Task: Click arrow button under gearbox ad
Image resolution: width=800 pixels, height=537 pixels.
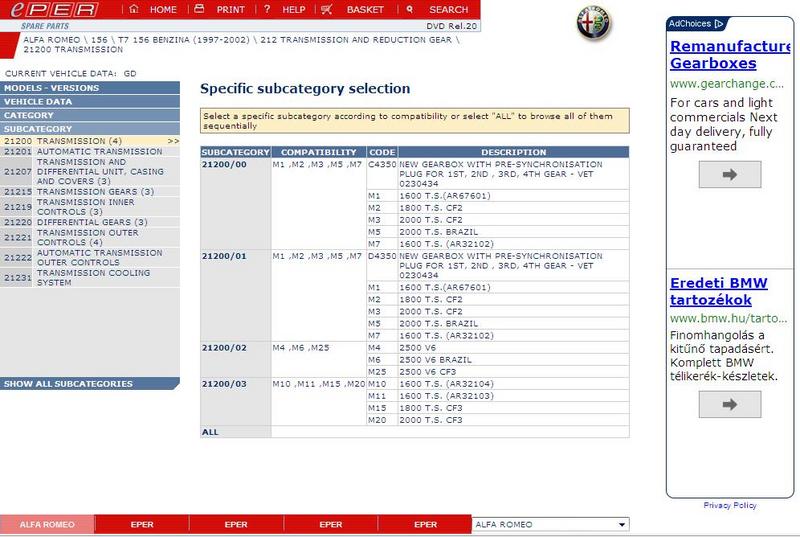Action: [728, 174]
